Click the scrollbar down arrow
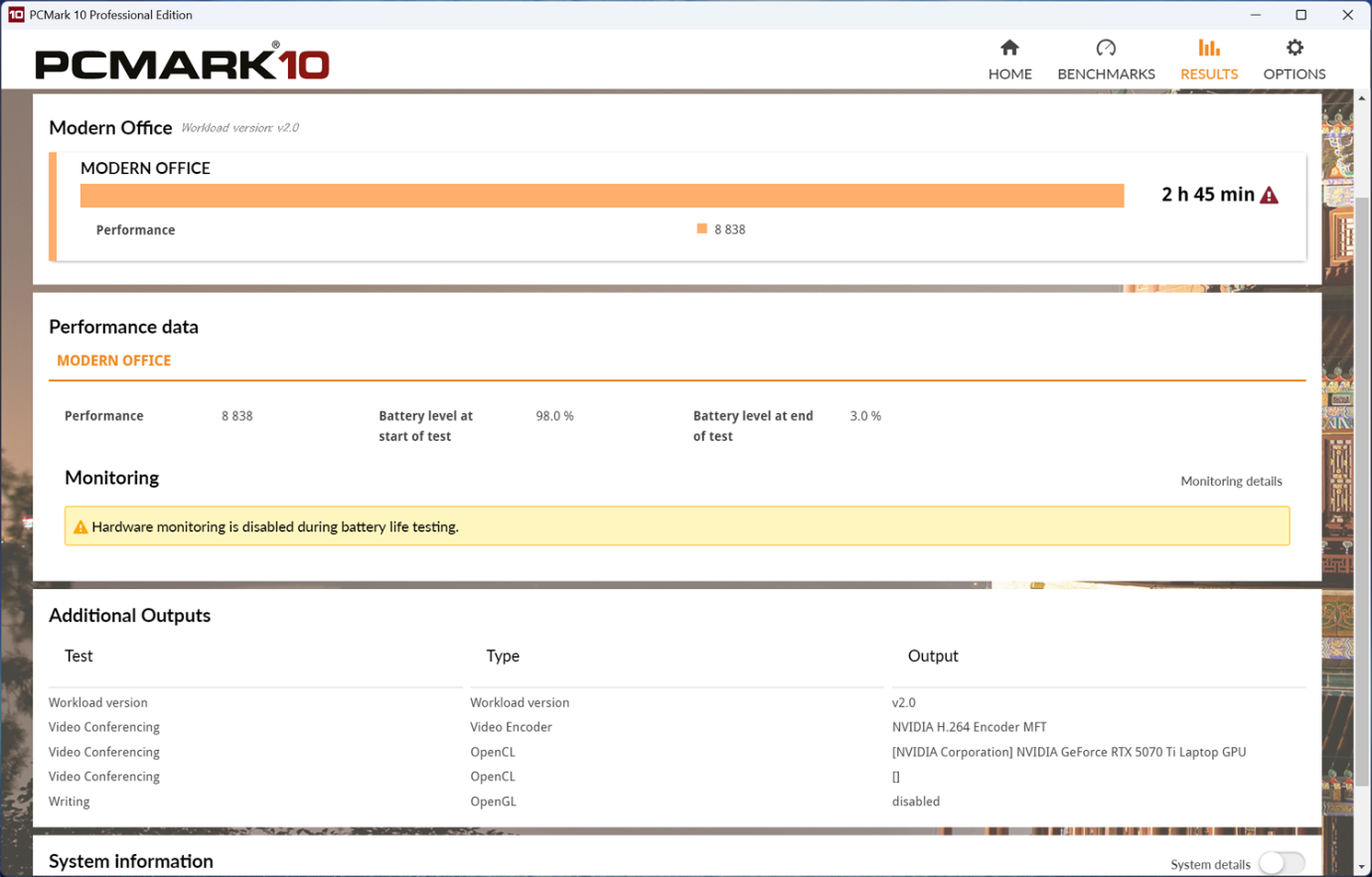Viewport: 1372px width, 877px height. pyautogui.click(x=1362, y=867)
